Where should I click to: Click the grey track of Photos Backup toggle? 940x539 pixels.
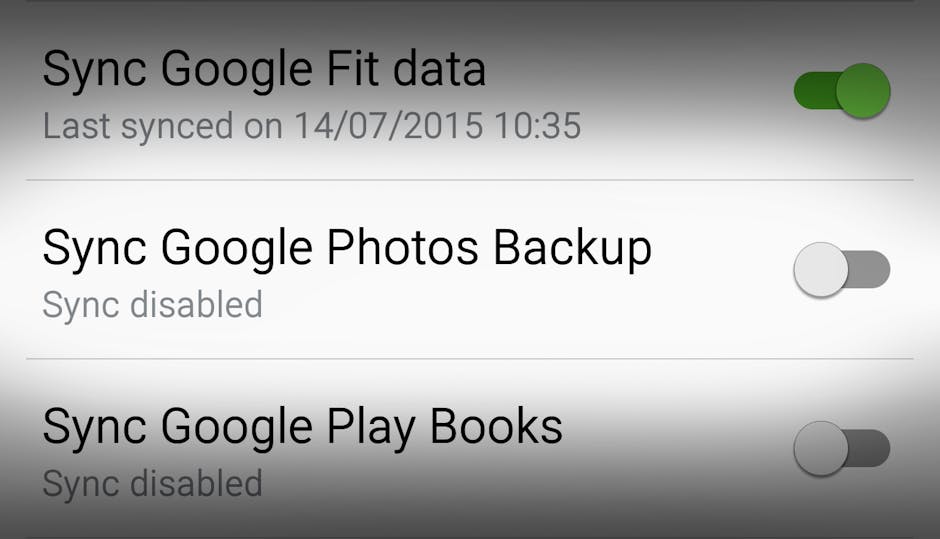click(x=874, y=270)
